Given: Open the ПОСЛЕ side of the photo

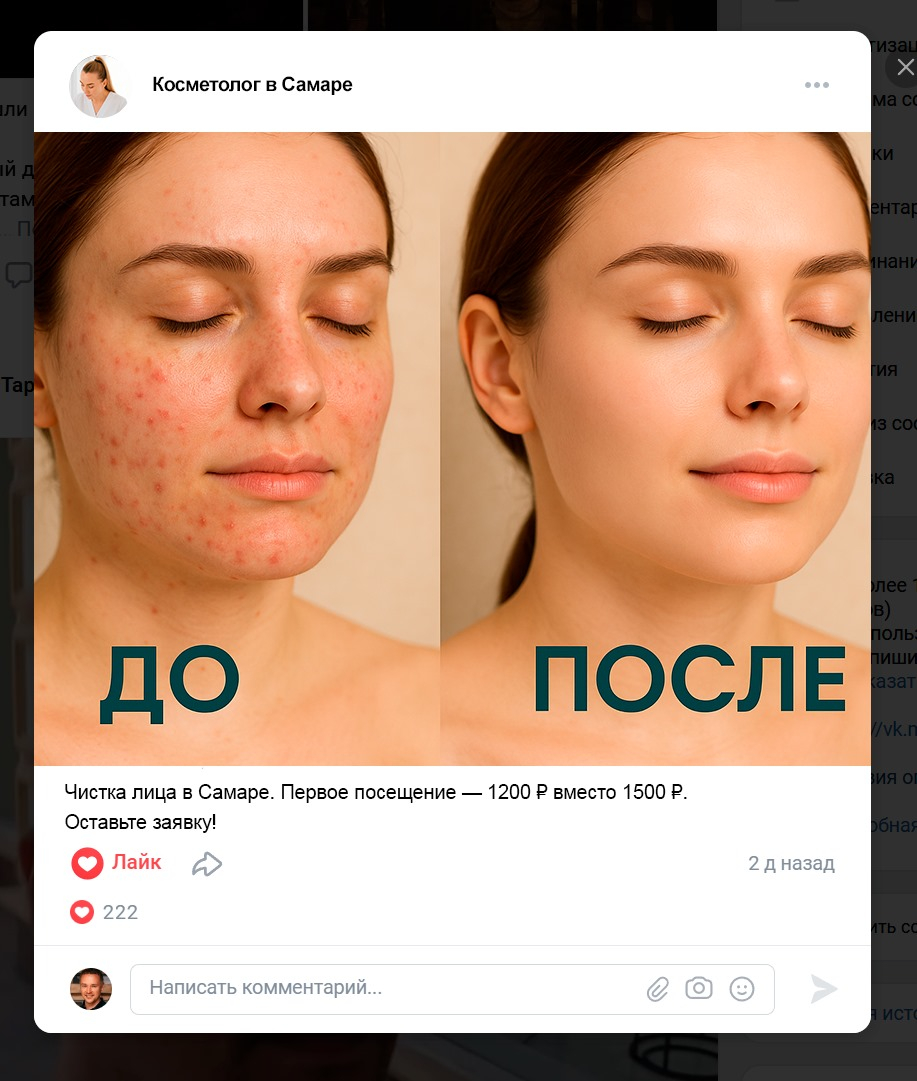Looking at the screenshot, I should (x=656, y=448).
